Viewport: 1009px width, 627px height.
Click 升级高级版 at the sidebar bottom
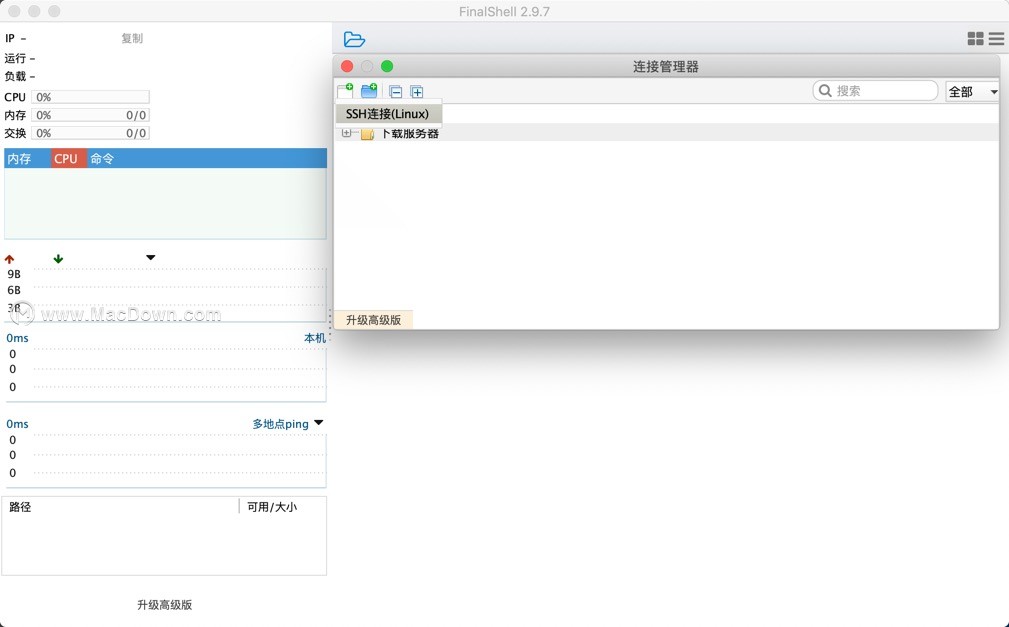pyautogui.click(x=165, y=604)
